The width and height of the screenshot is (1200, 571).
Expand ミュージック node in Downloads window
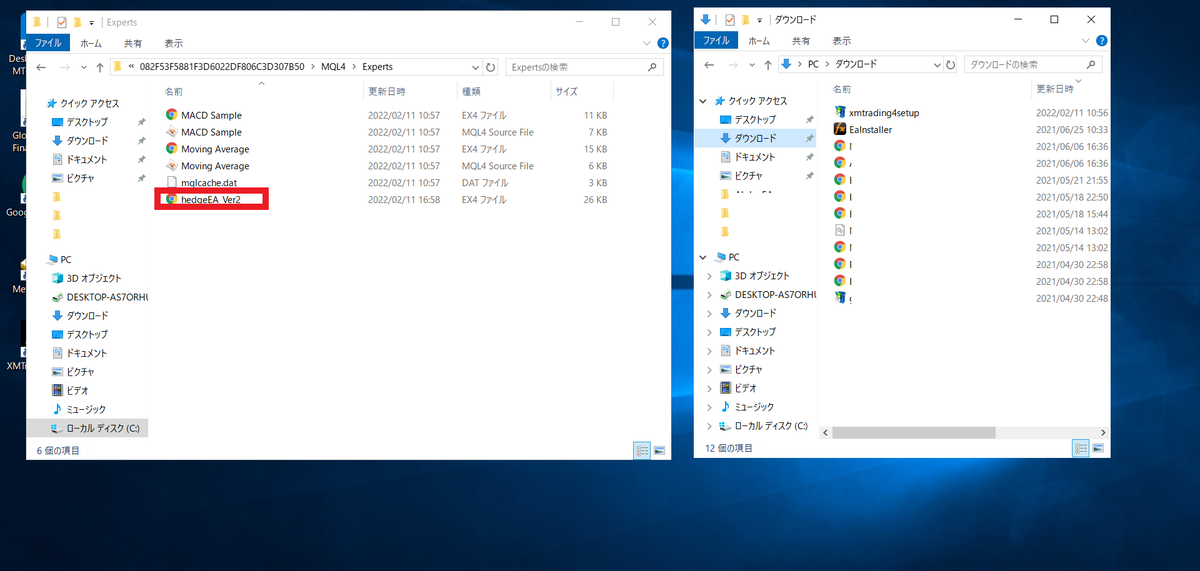pos(710,407)
